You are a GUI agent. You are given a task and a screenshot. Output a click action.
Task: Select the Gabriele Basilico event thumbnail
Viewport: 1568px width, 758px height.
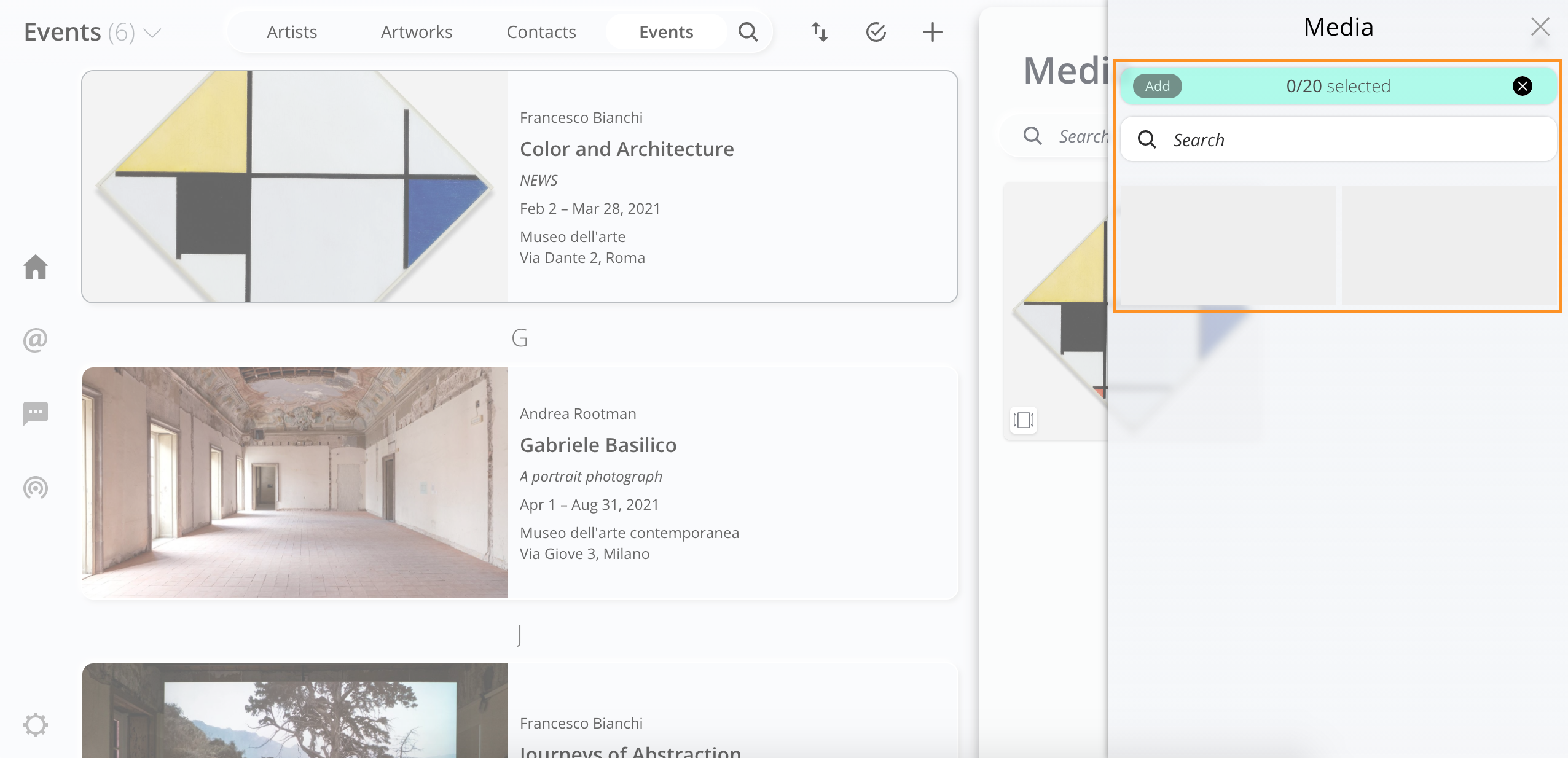click(x=295, y=483)
